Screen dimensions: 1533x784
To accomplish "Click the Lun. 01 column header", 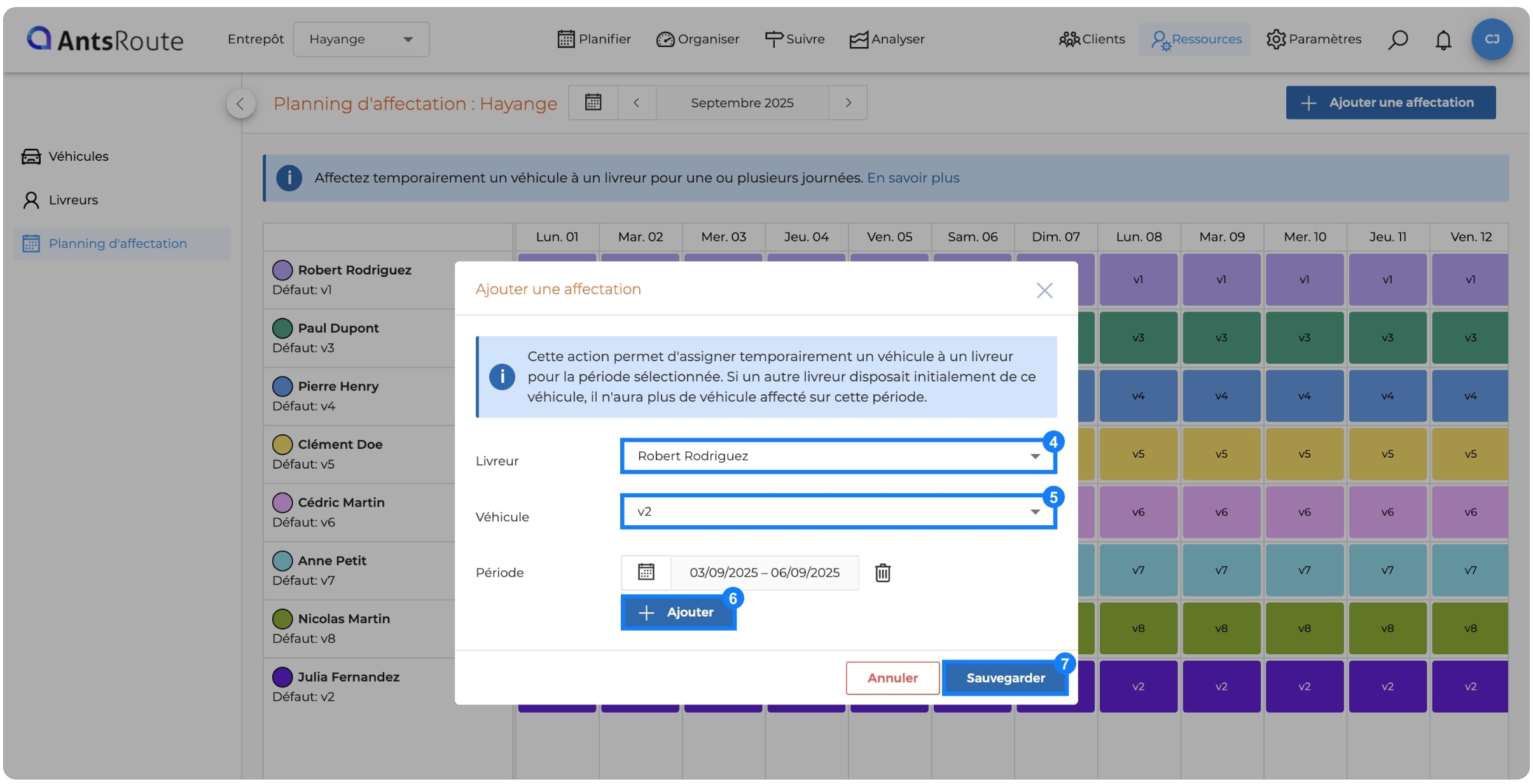I will pos(557,237).
